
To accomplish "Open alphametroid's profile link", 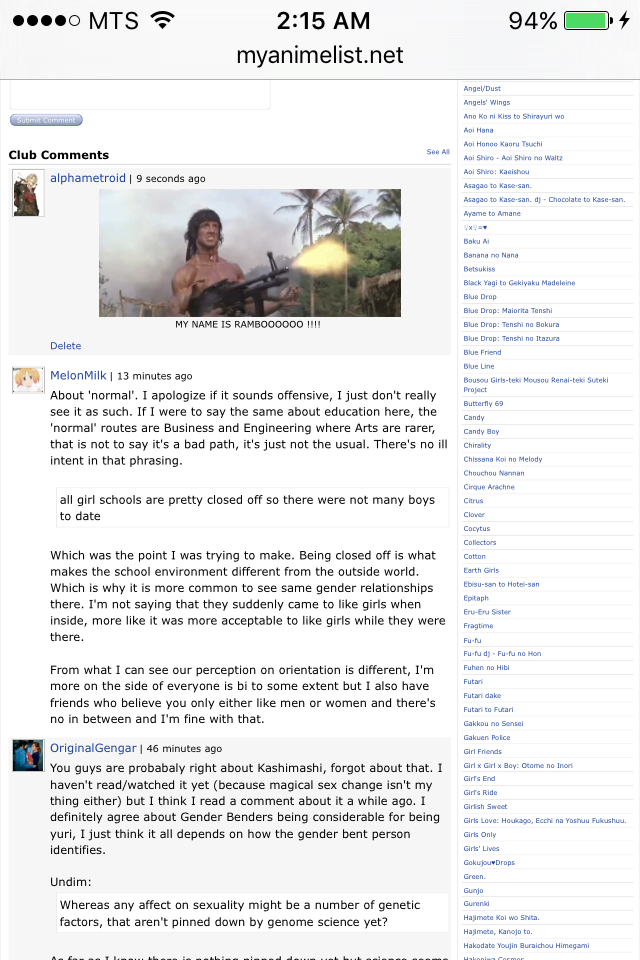I will coord(88,178).
